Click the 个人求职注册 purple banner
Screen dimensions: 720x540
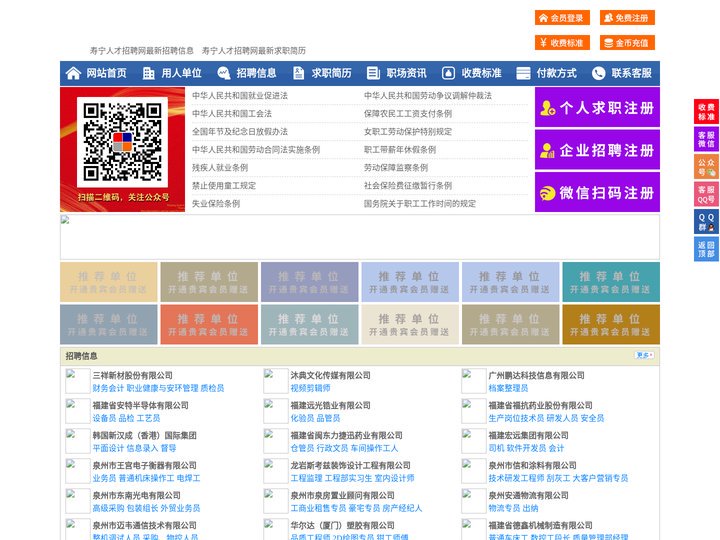[597, 107]
